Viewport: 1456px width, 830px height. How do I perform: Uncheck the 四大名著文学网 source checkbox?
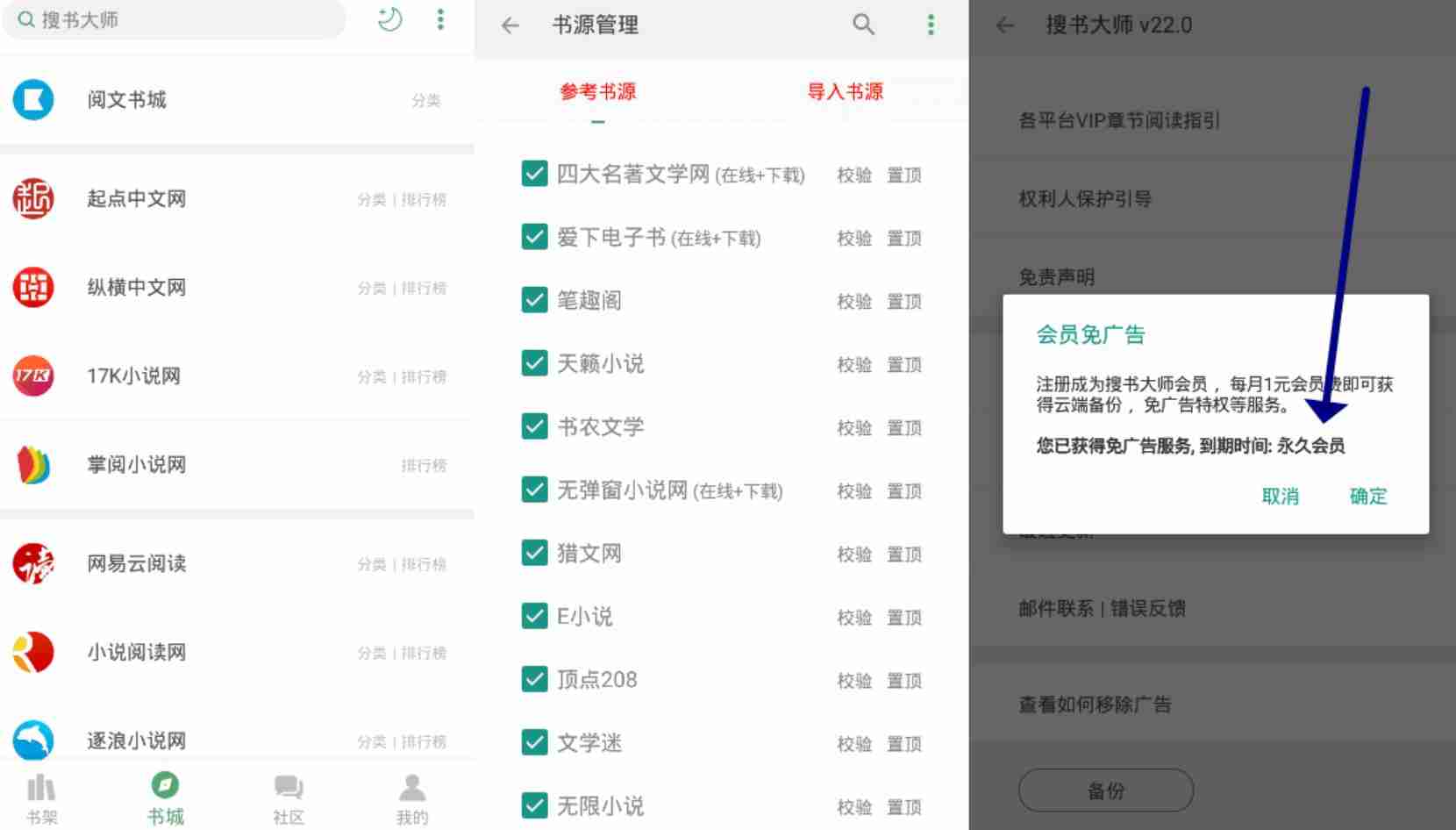click(x=534, y=173)
